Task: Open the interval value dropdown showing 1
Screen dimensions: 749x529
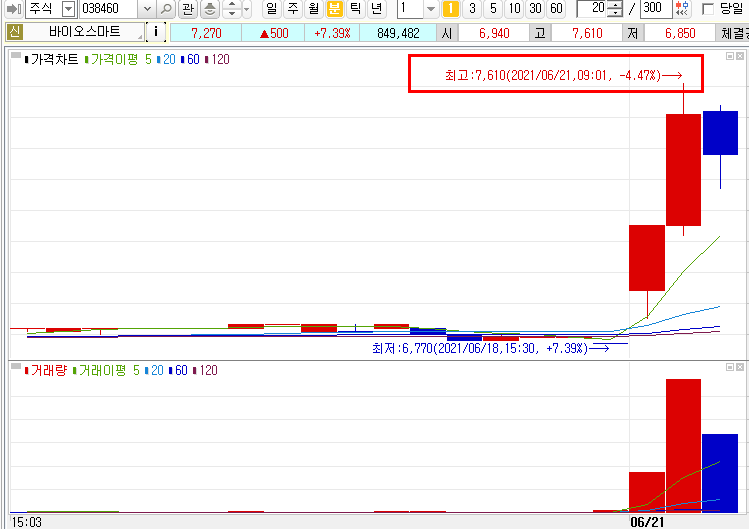Action: (x=431, y=9)
